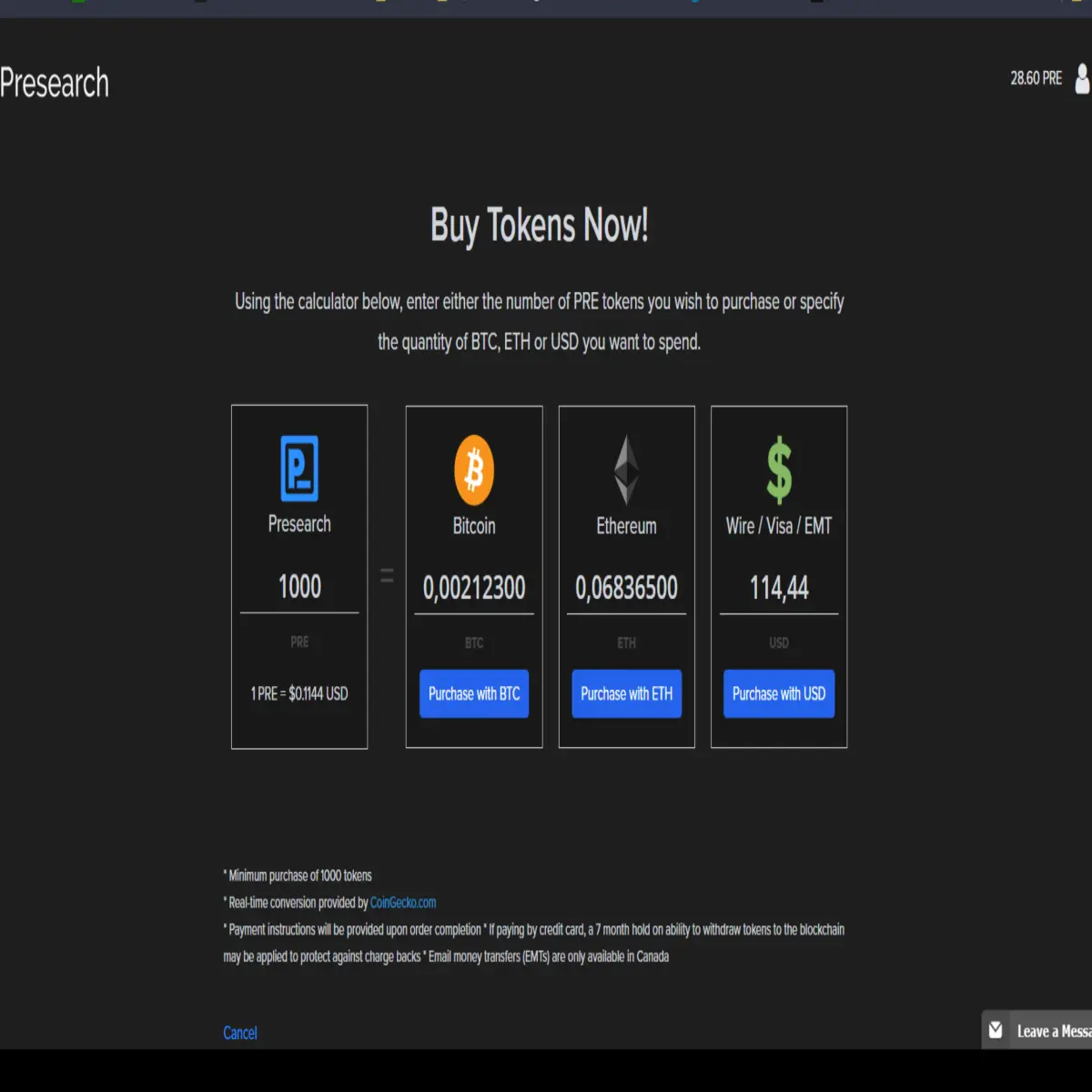Open the CoinGecko.com link
1092x1092 pixels.
403,903
